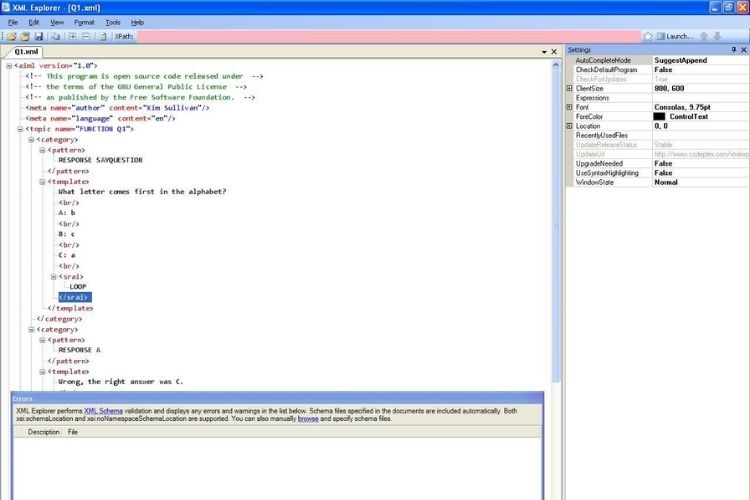
Task: Click the Save disk icon in toolbar
Action: click(x=38, y=36)
